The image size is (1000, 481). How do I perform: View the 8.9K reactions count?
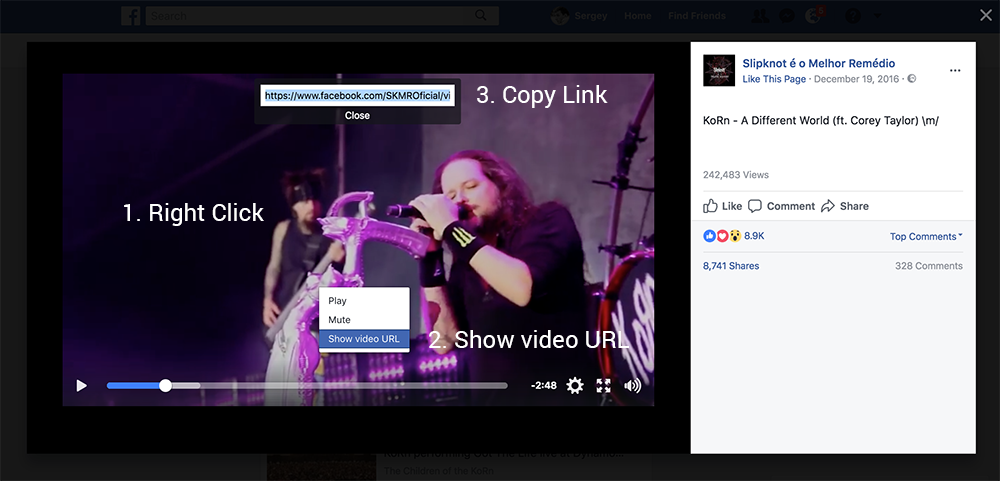point(754,236)
